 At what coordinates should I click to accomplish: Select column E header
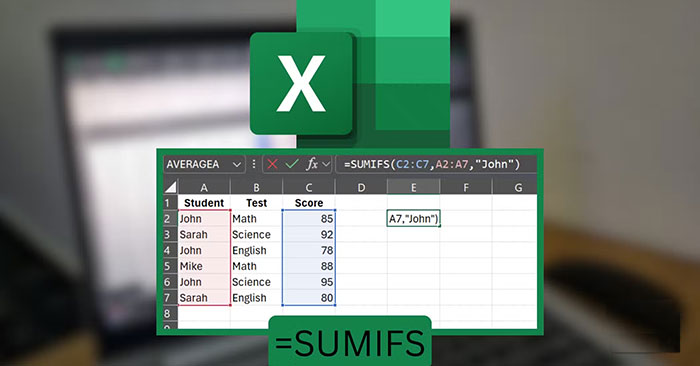point(413,187)
